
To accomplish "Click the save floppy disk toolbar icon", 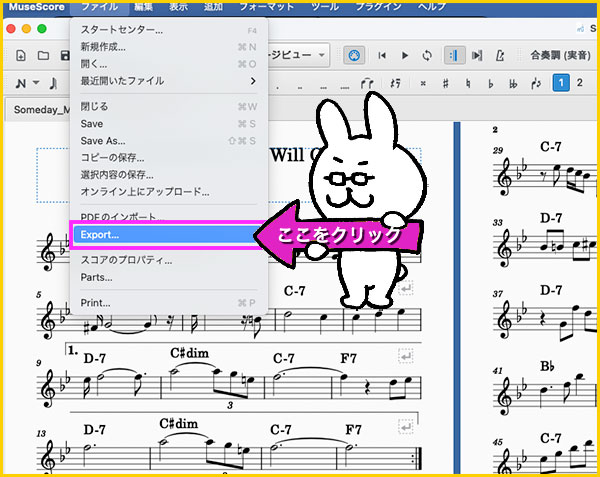I will coord(65,56).
